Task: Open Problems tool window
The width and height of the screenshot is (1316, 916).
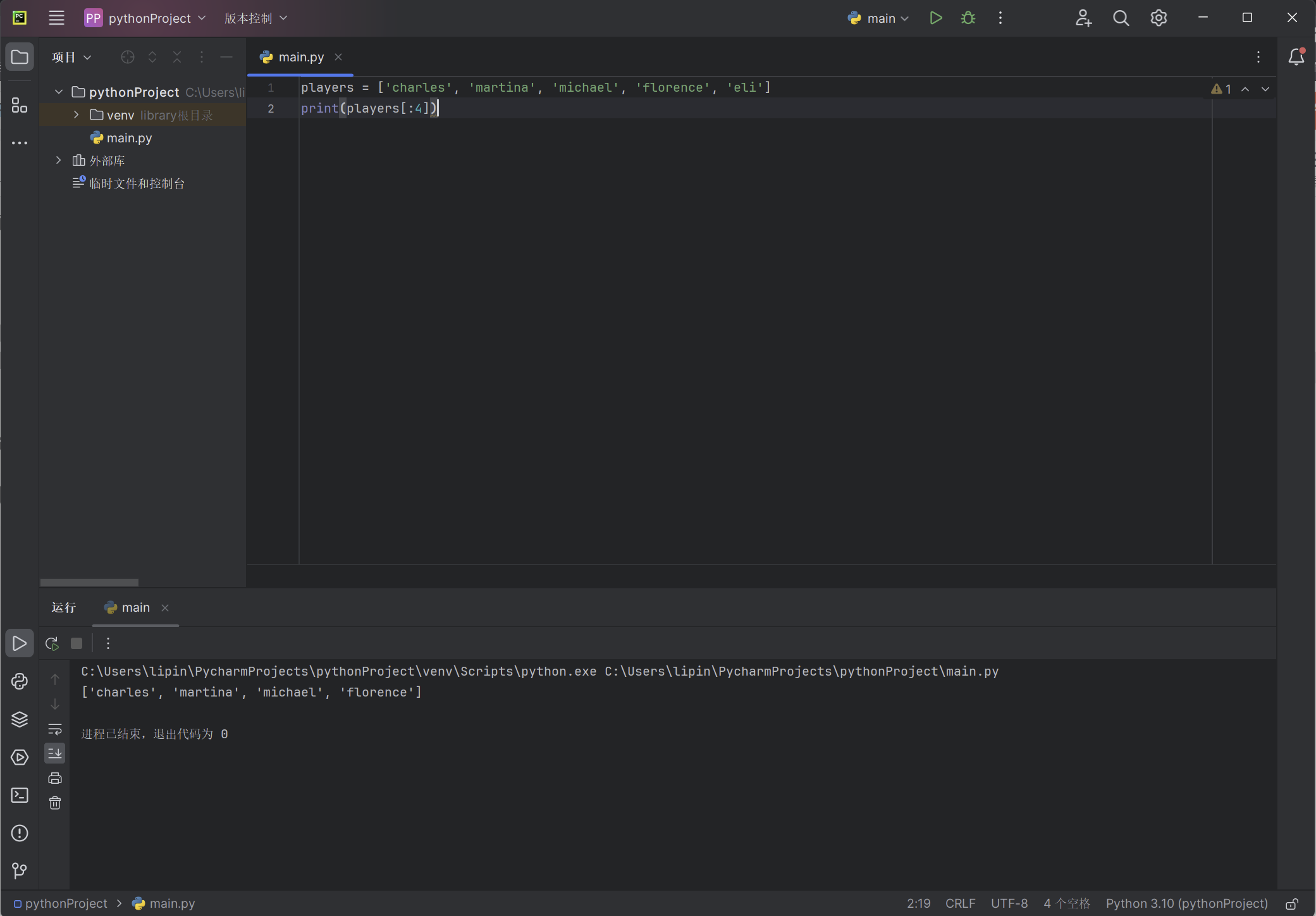Action: (20, 833)
